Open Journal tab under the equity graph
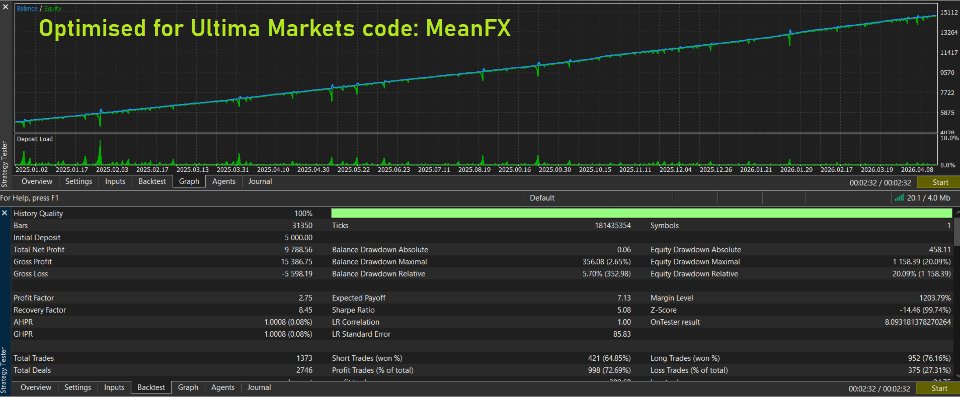This screenshot has height=397, width=960. (260, 181)
